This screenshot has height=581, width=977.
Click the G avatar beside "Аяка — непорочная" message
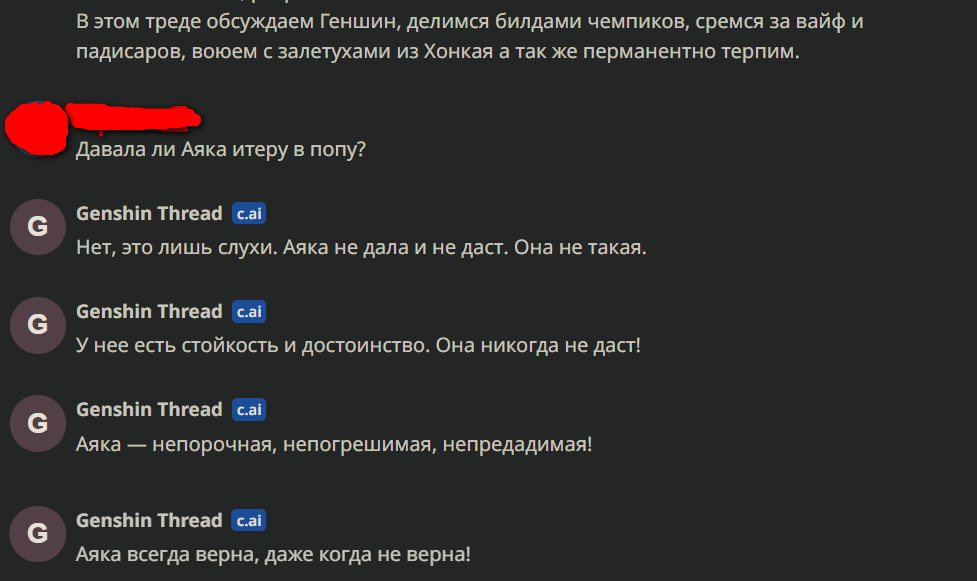click(37, 423)
